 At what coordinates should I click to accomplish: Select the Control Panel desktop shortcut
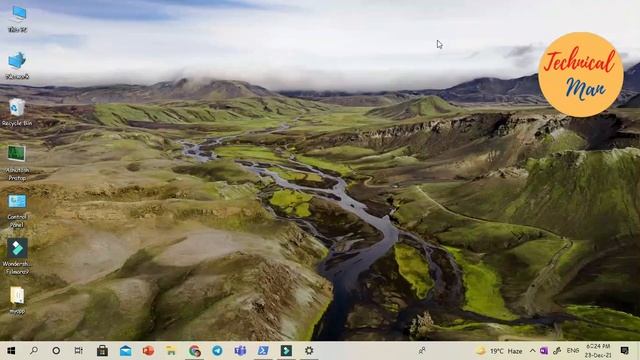pyautogui.click(x=17, y=210)
